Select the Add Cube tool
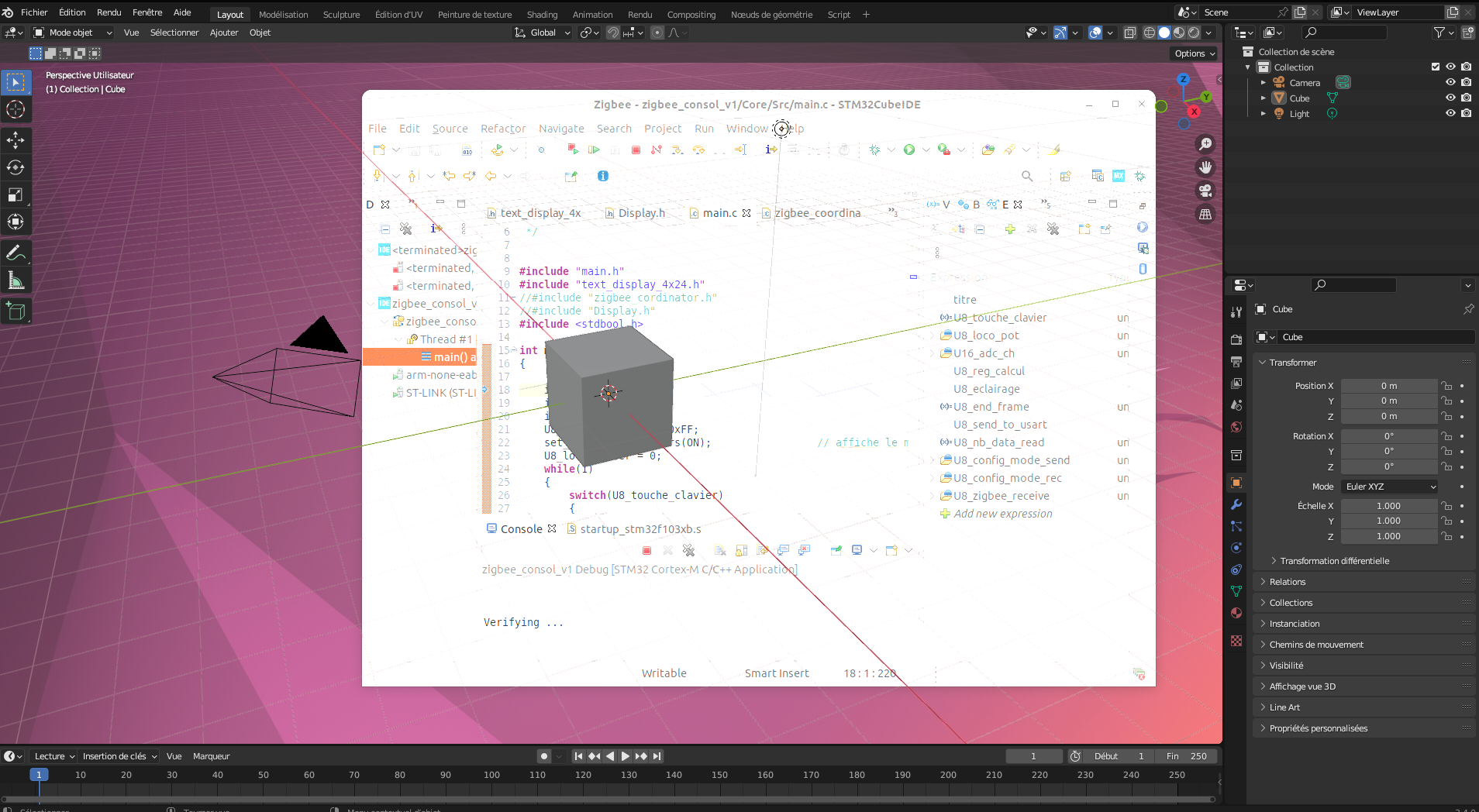Screen dimensions: 1479x812 pyautogui.click(x=16, y=311)
